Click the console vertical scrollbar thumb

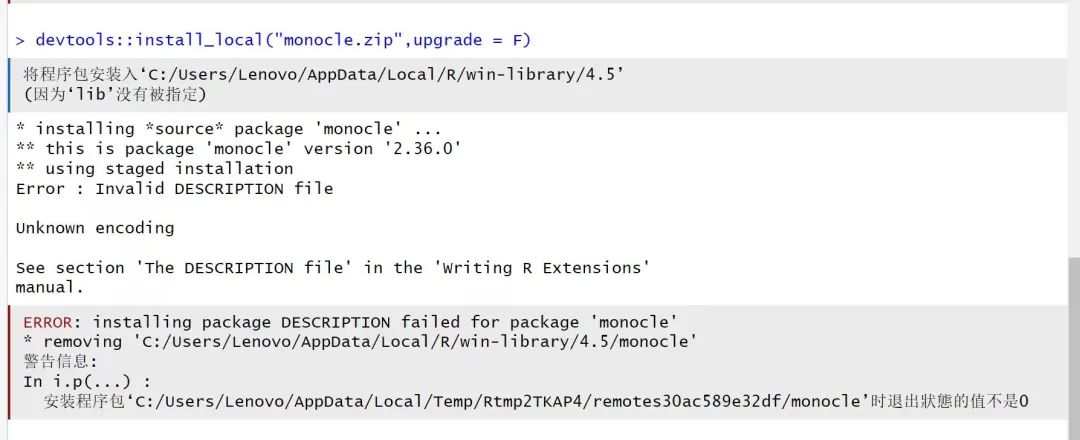click(x=1074, y=349)
